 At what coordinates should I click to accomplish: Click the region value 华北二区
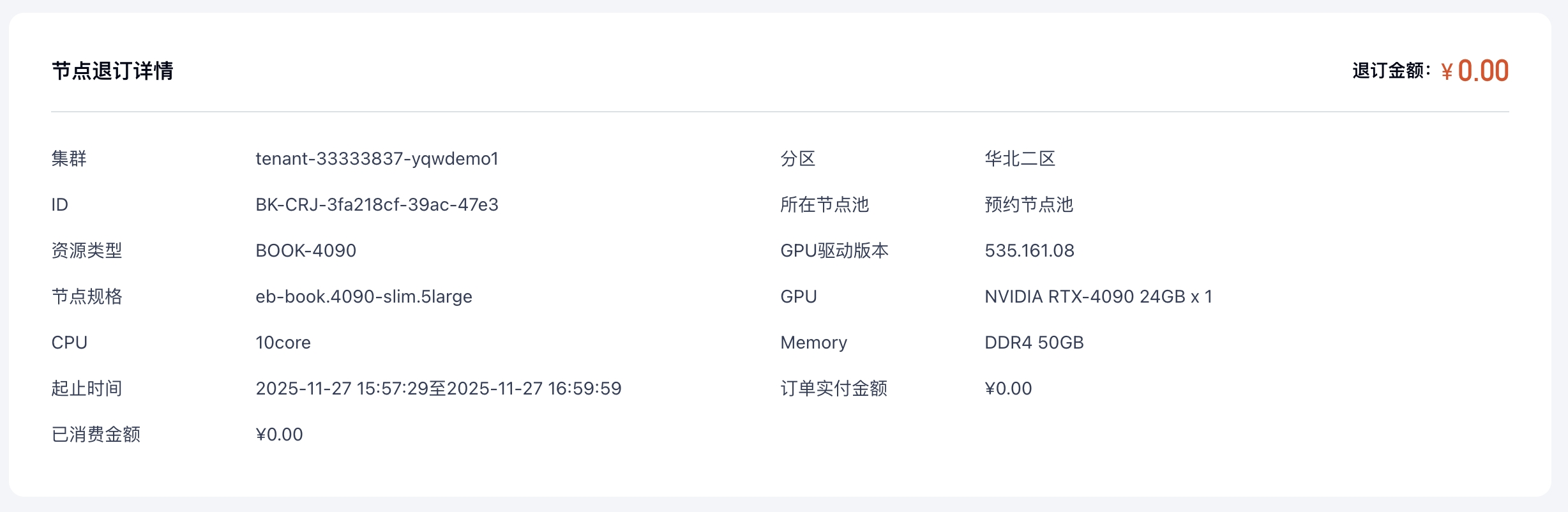1020,159
